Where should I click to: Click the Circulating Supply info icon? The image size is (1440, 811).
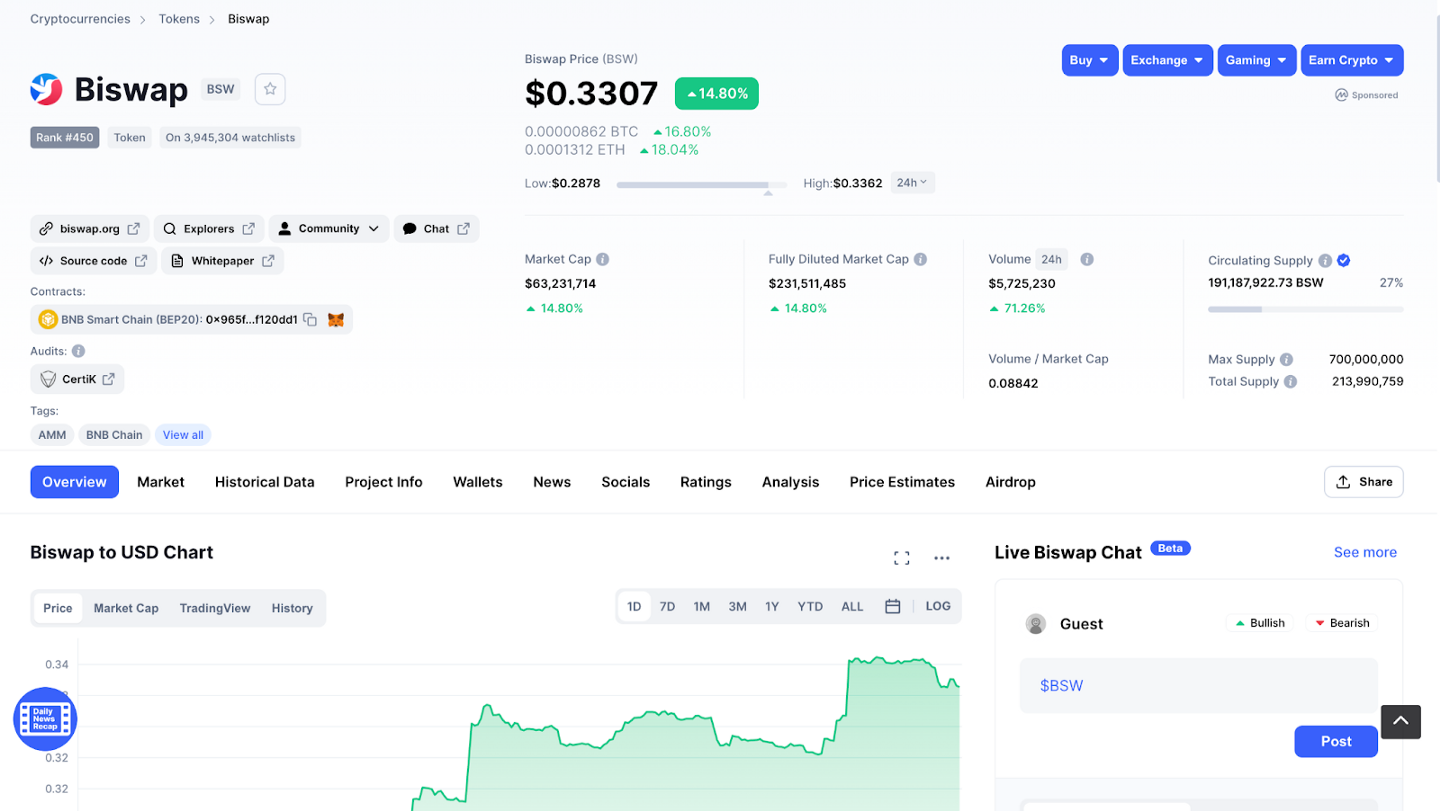[x=1325, y=260]
